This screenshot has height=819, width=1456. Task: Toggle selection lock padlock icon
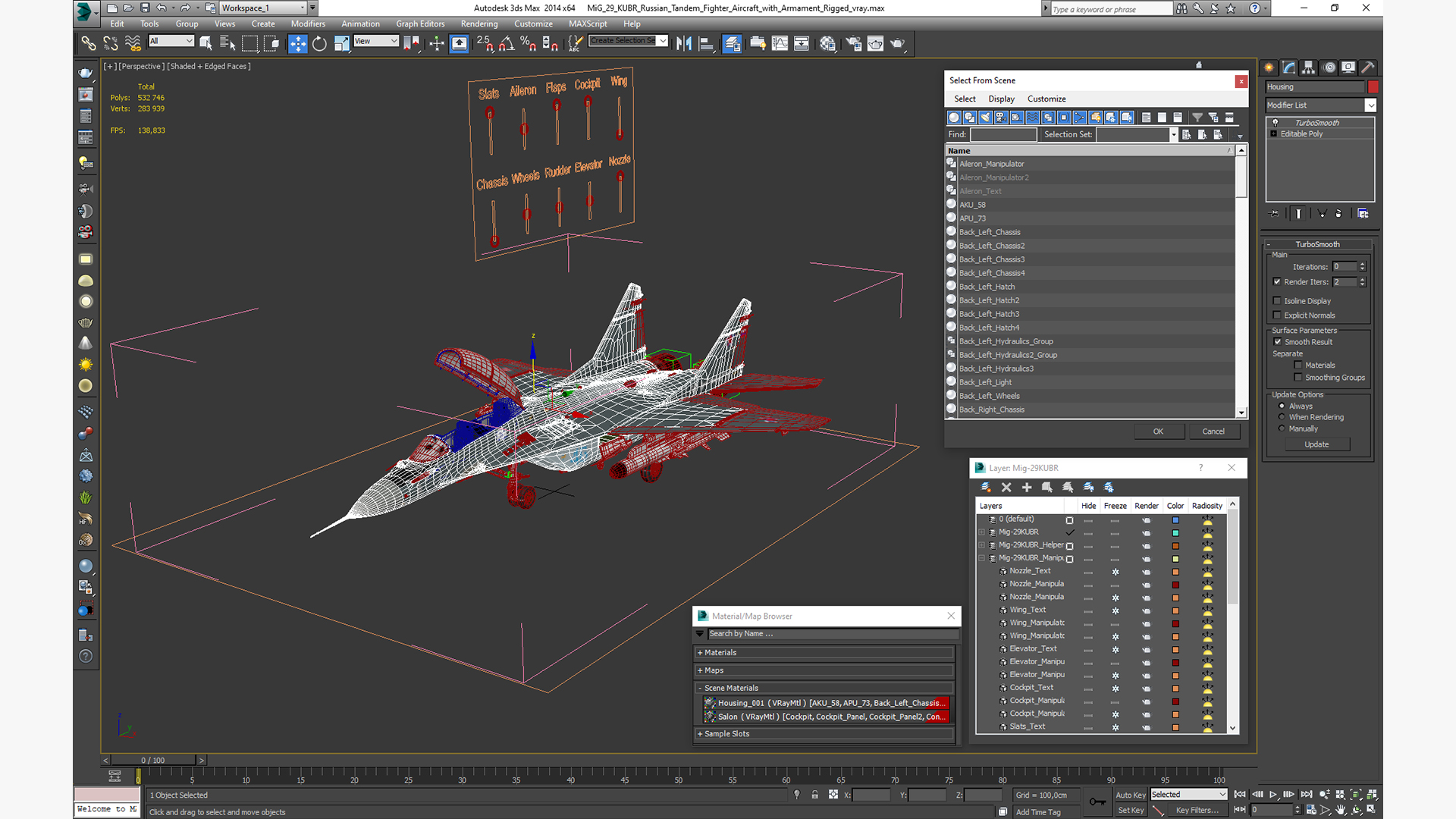pos(814,795)
